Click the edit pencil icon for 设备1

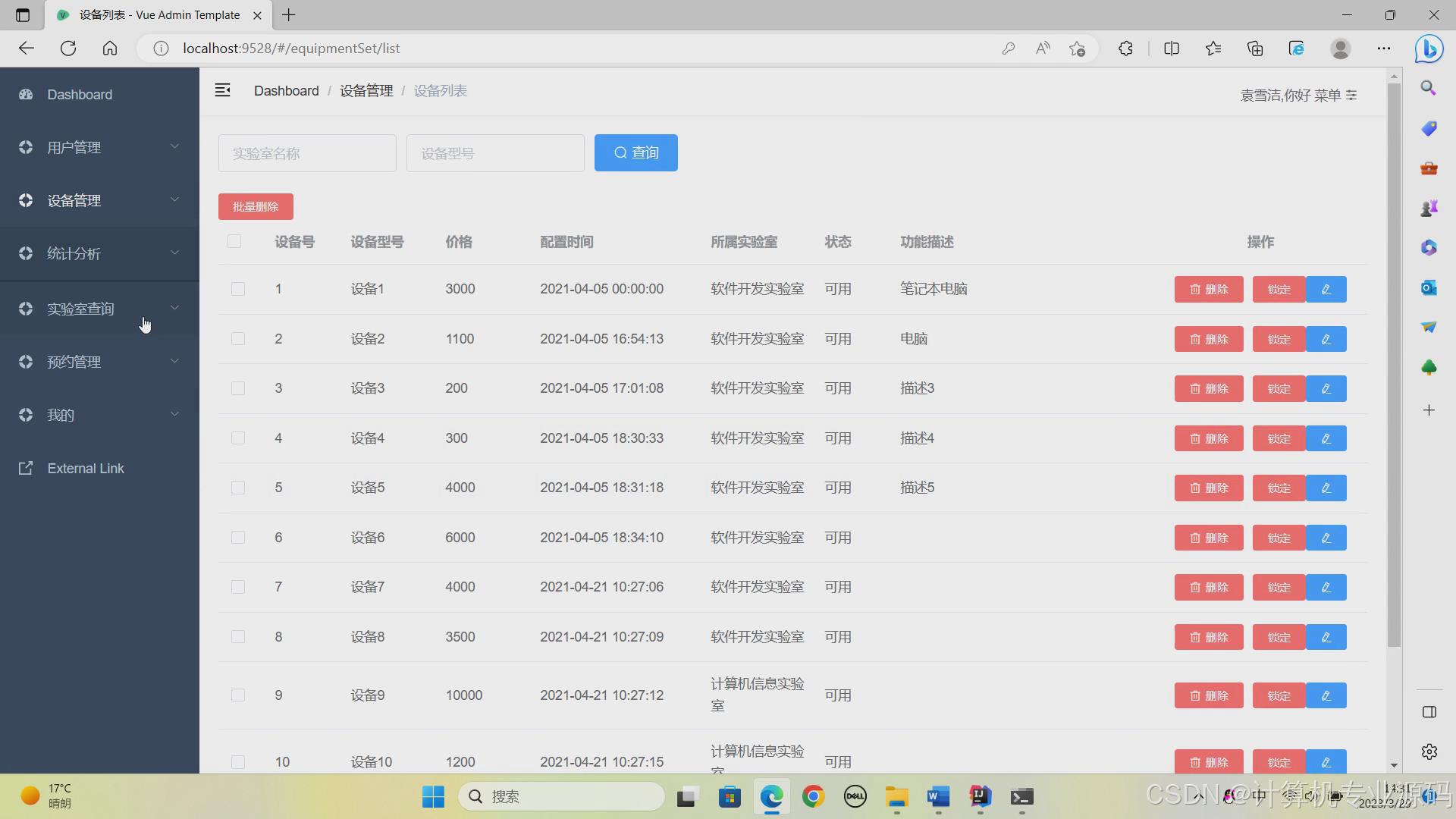tap(1326, 289)
